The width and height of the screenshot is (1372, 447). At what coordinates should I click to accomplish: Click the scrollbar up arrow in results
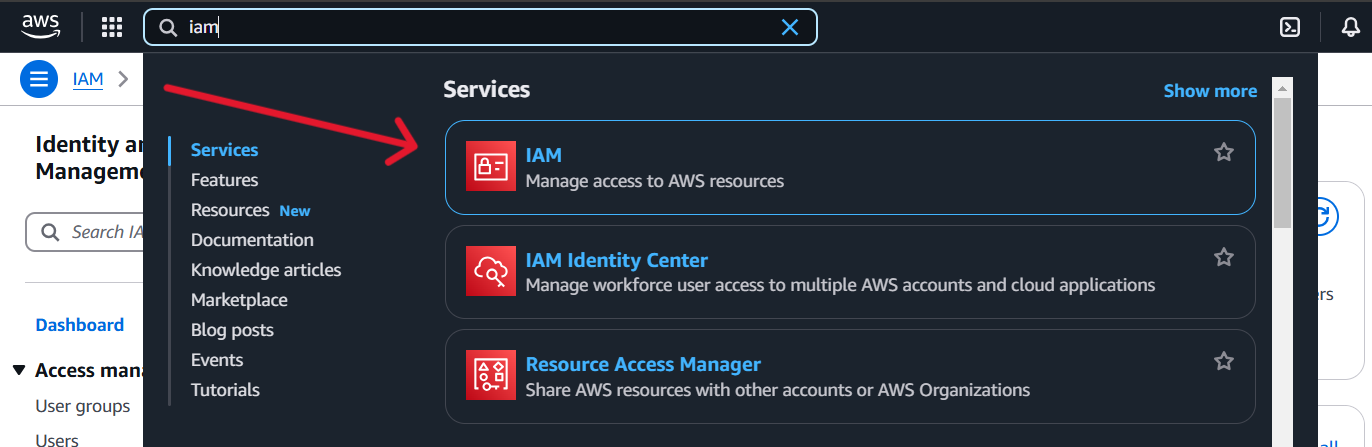tap(1282, 88)
